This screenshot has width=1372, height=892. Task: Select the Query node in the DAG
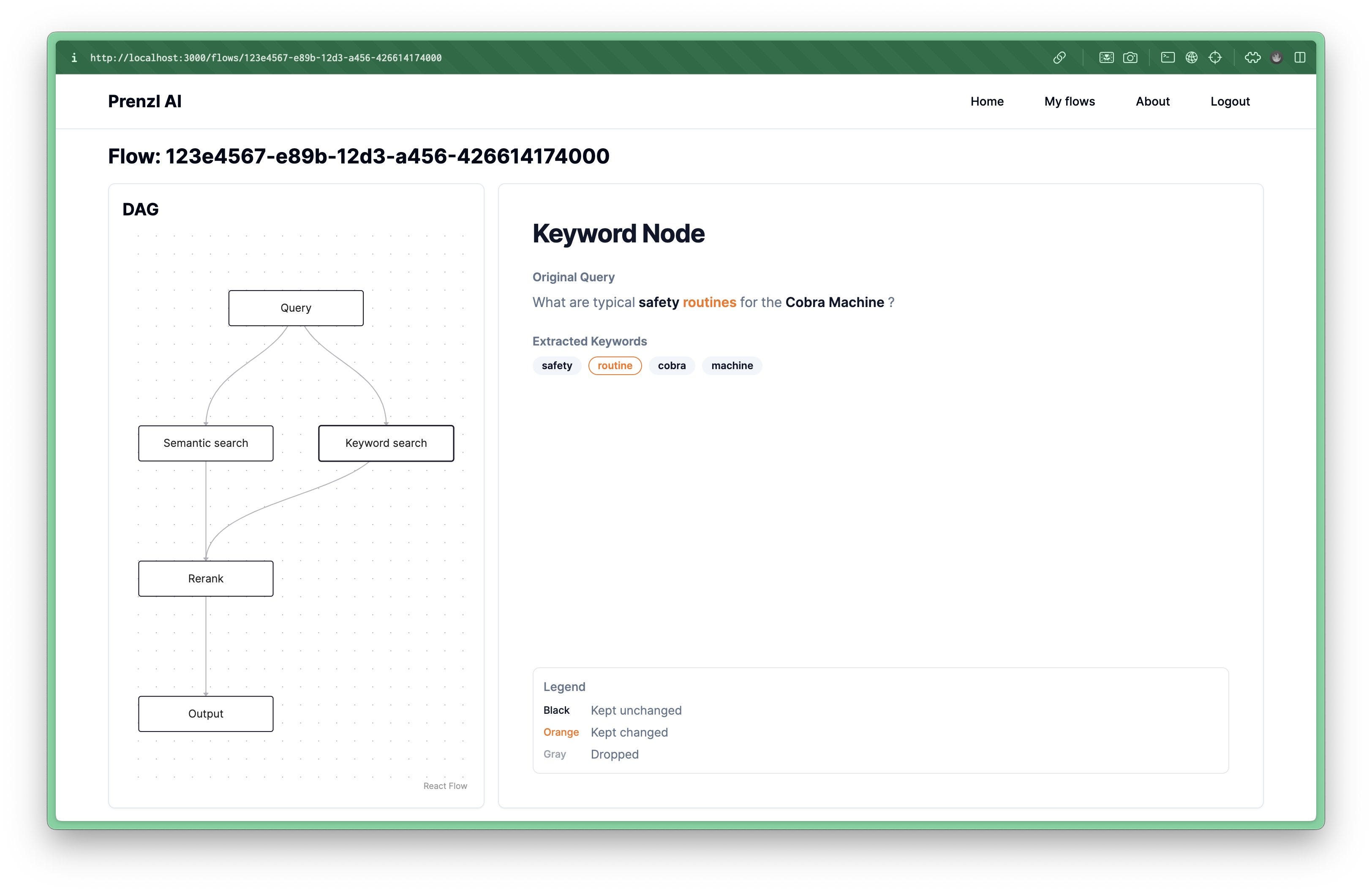point(296,308)
